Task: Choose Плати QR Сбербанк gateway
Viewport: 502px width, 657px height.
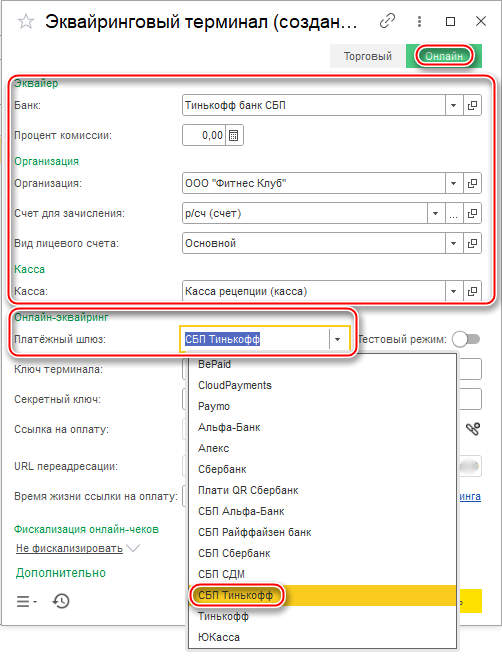Action: click(322, 490)
